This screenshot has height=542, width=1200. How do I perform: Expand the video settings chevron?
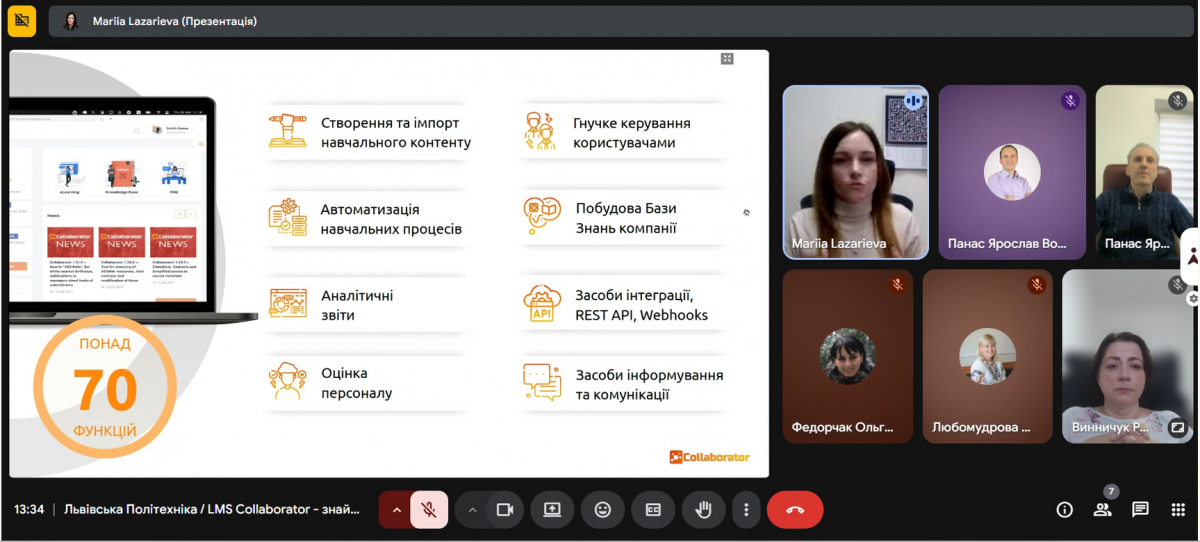pos(473,510)
